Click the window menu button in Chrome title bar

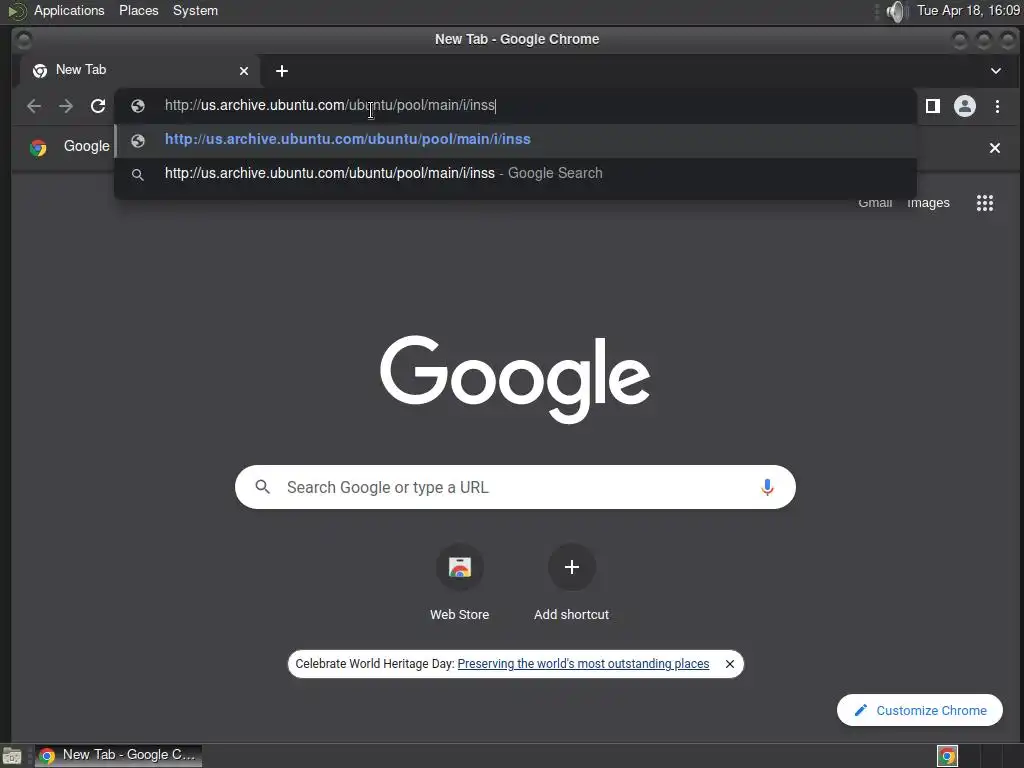[x=24, y=40]
